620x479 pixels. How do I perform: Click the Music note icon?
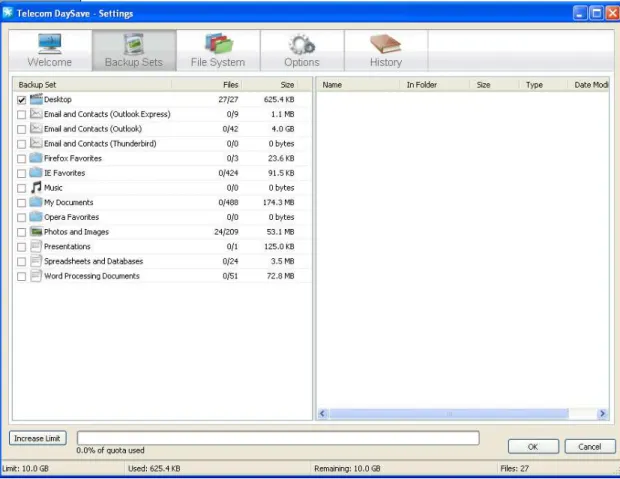tap(36, 187)
